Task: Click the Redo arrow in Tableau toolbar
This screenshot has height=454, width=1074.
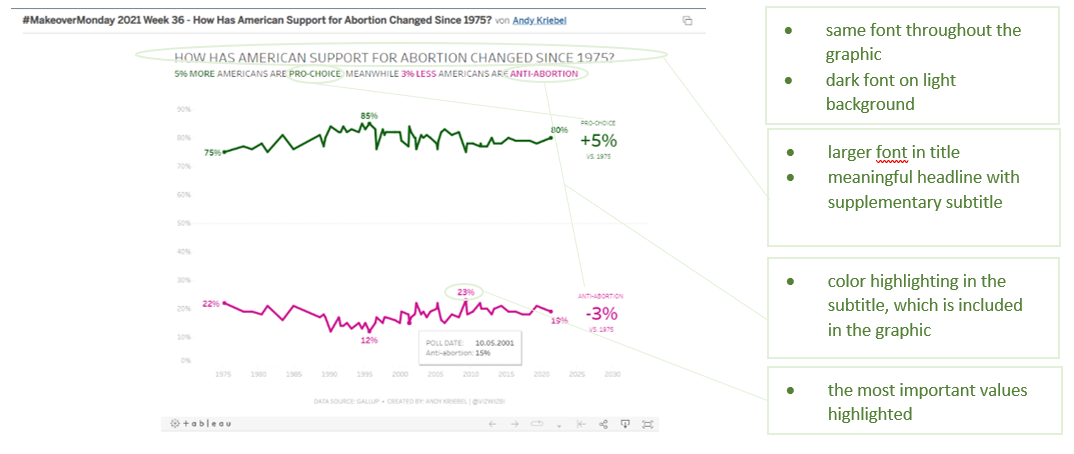Action: 515,424
